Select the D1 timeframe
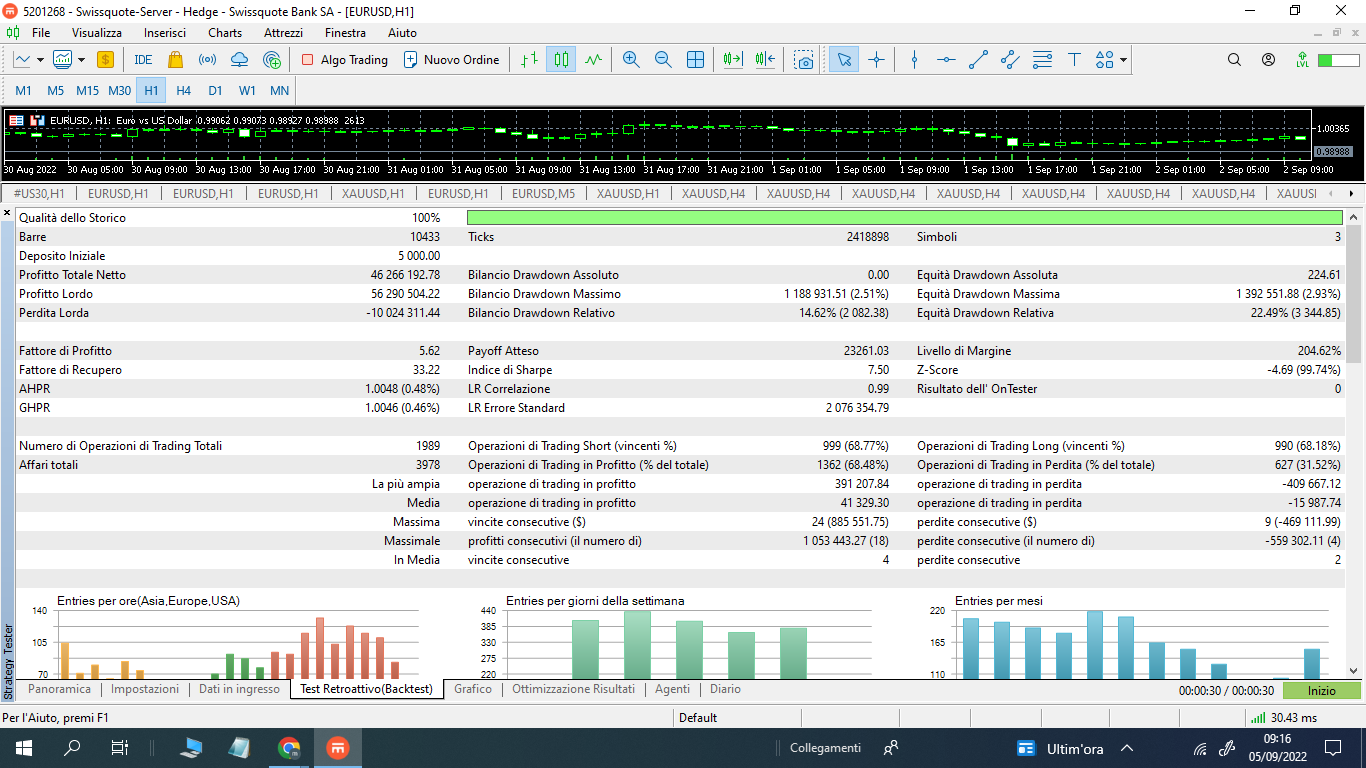 (x=216, y=90)
